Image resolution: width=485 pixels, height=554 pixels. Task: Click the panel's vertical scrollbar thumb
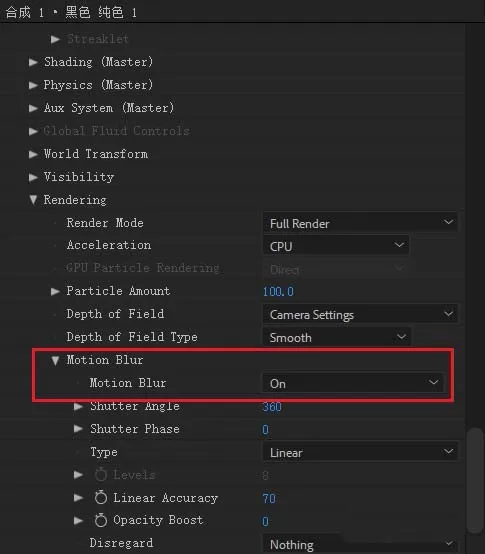[x=475, y=481]
